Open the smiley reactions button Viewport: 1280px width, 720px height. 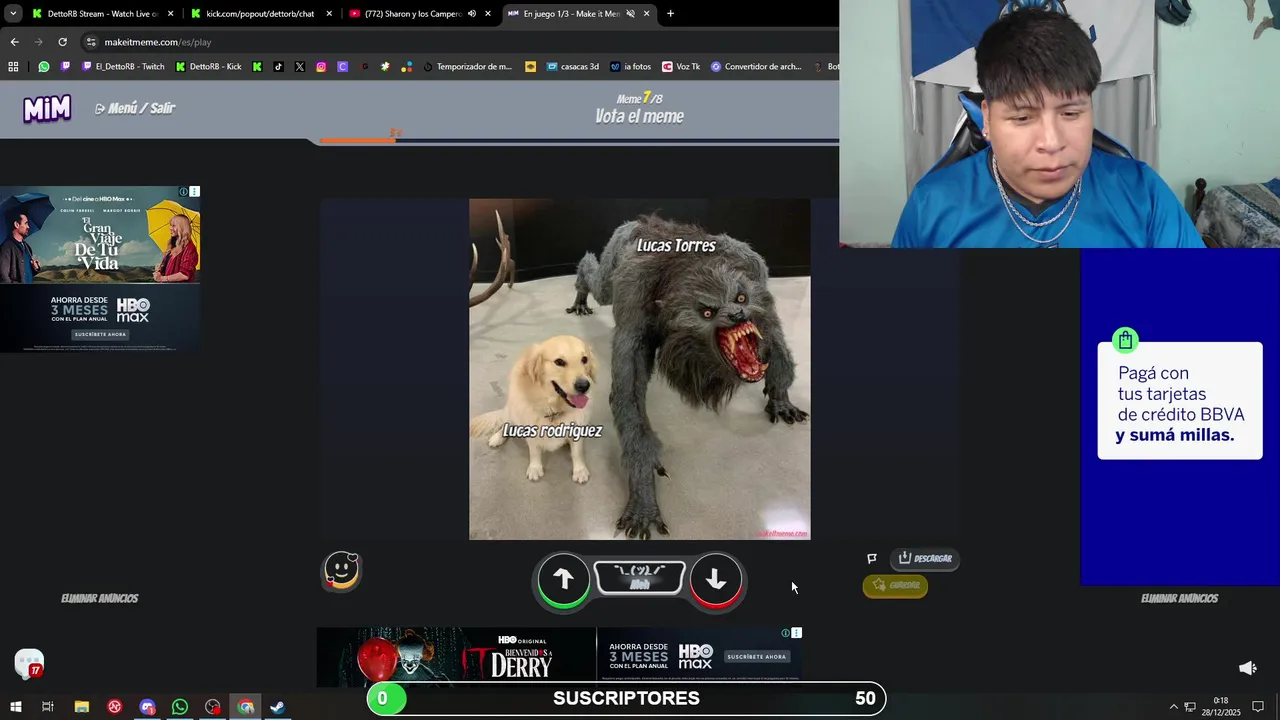(341, 571)
